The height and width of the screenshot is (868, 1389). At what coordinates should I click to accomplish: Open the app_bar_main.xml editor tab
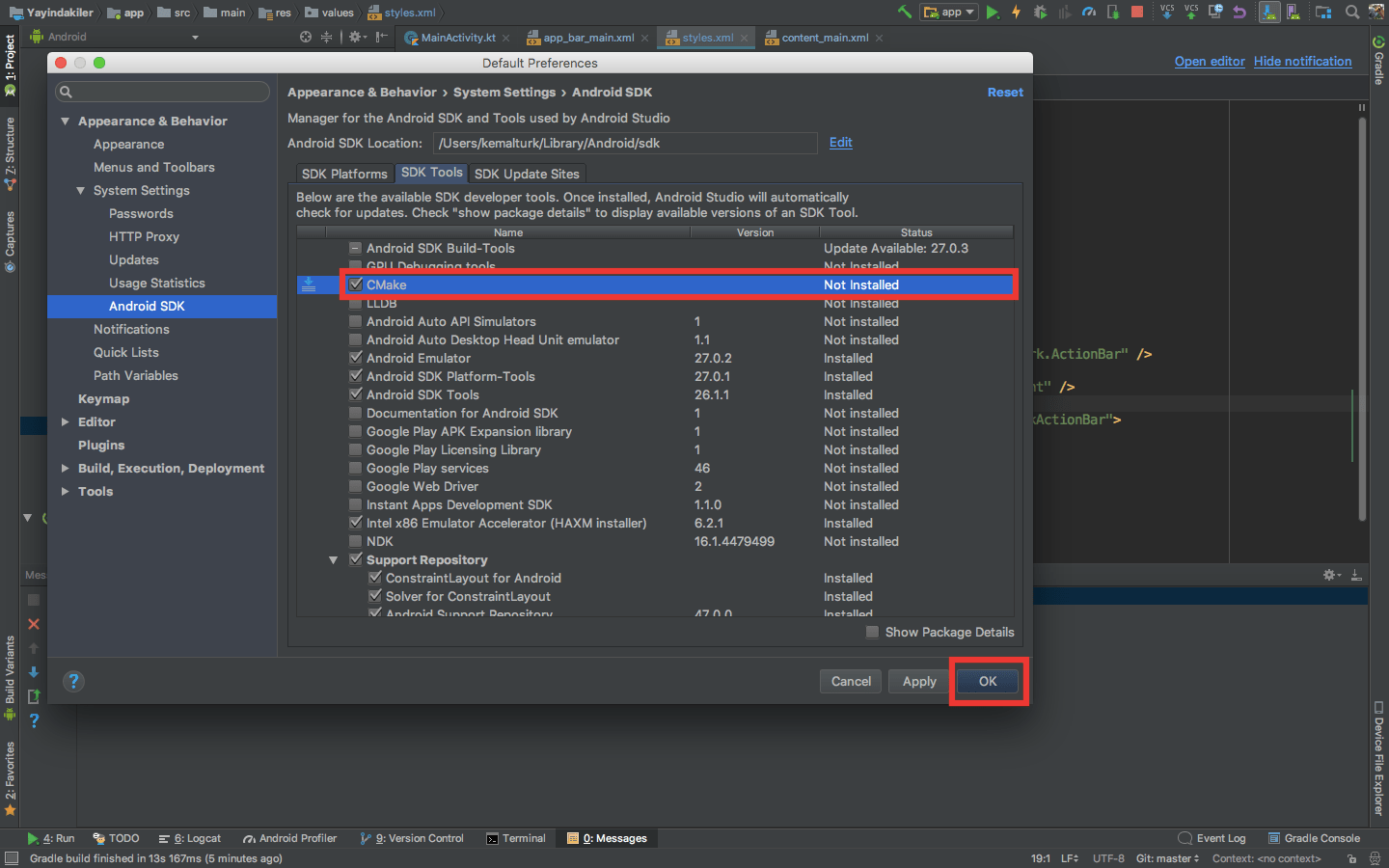click(x=588, y=38)
